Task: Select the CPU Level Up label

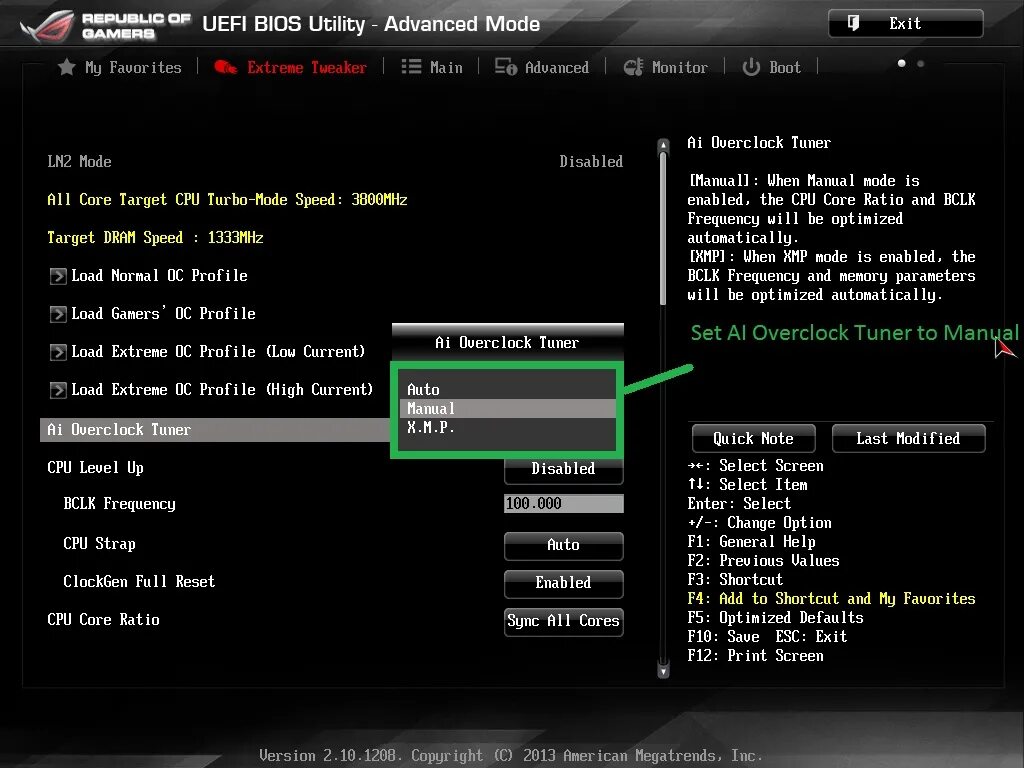Action: tap(95, 468)
